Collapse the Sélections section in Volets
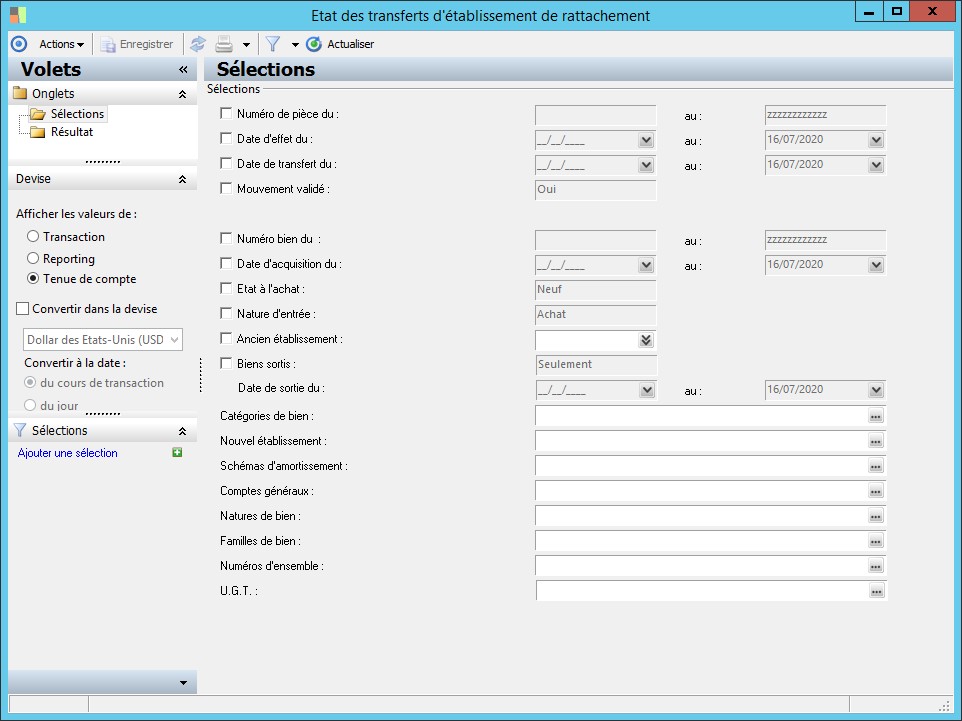 pos(182,431)
